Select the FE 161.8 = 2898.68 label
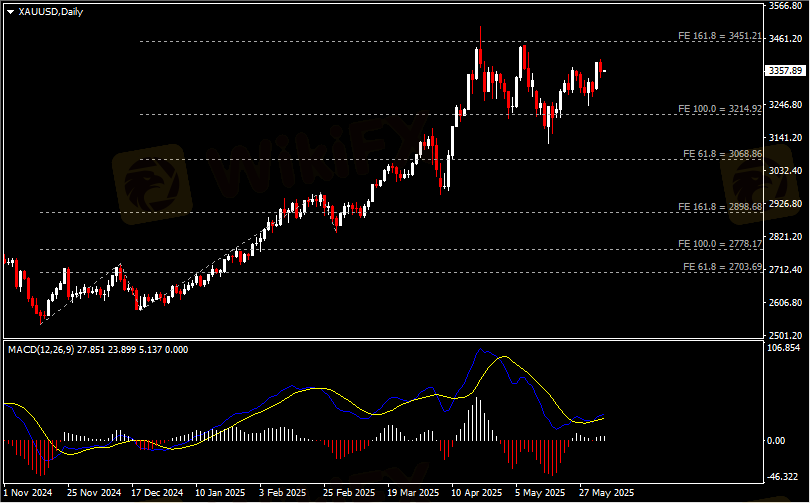Screen dimensions: 810x503 coord(720,207)
